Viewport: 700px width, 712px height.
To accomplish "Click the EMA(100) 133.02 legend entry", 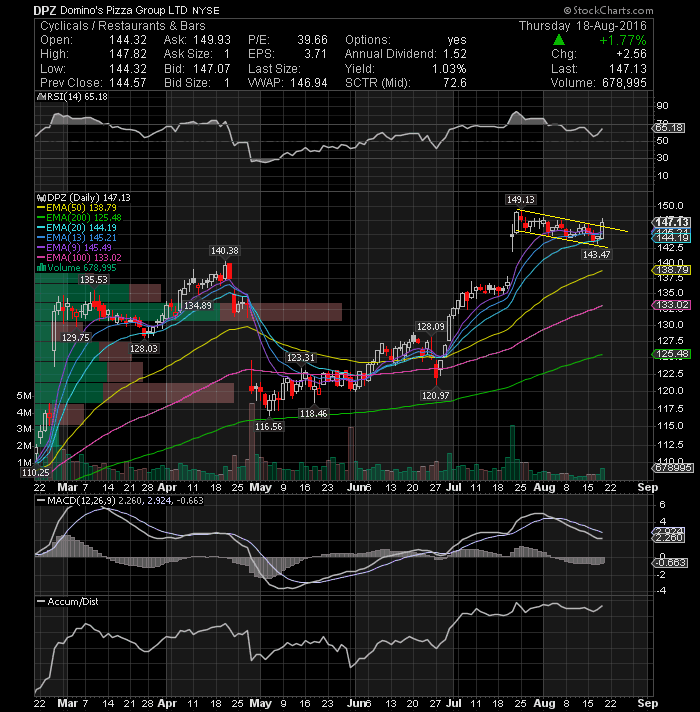I will pyautogui.click(x=79, y=257).
